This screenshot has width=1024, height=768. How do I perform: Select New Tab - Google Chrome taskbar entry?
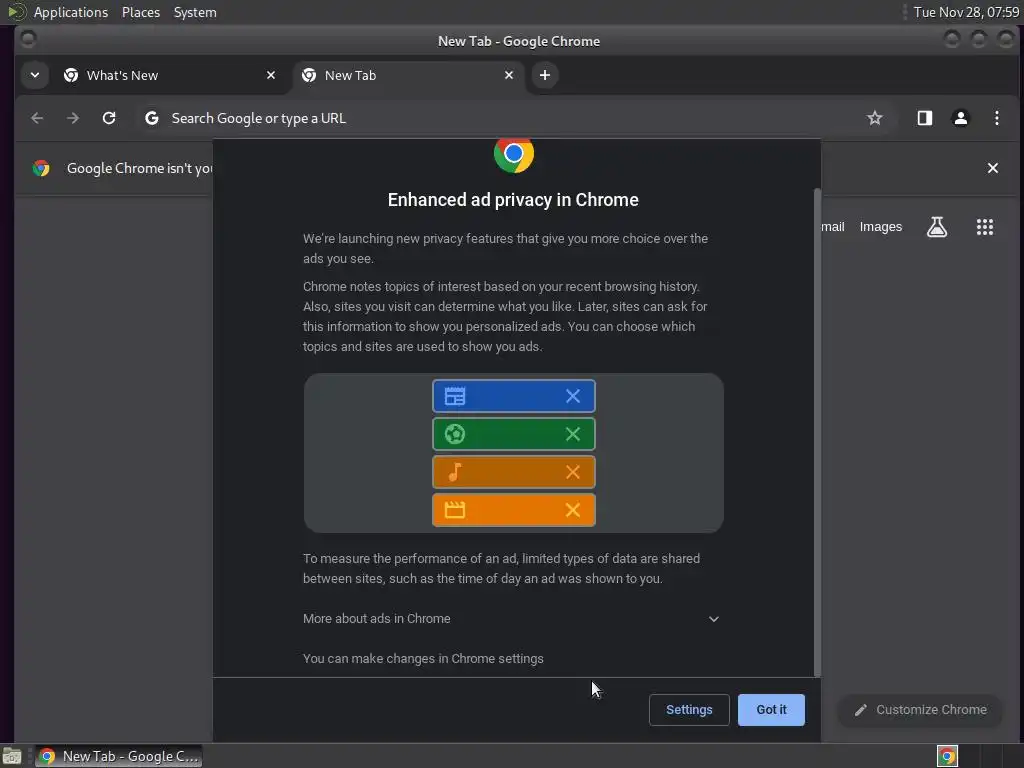(x=119, y=756)
